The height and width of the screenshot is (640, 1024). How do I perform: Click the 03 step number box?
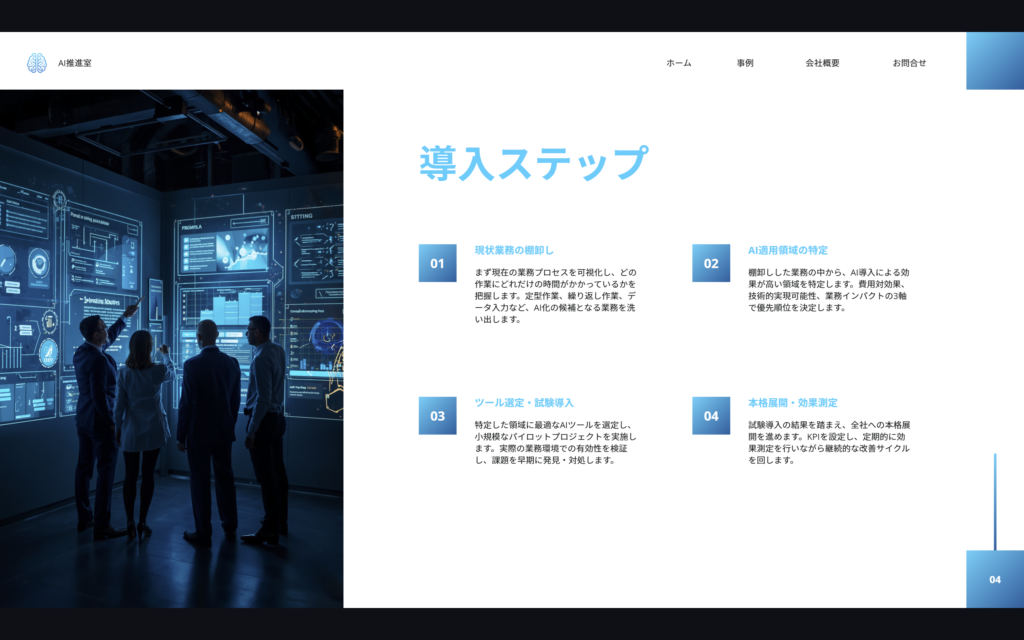[438, 415]
